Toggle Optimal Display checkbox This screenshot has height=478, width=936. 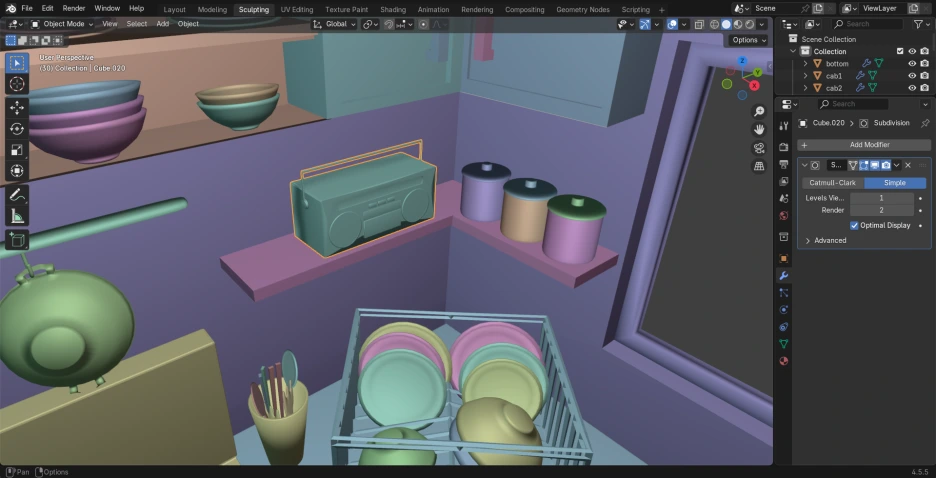pyautogui.click(x=854, y=226)
